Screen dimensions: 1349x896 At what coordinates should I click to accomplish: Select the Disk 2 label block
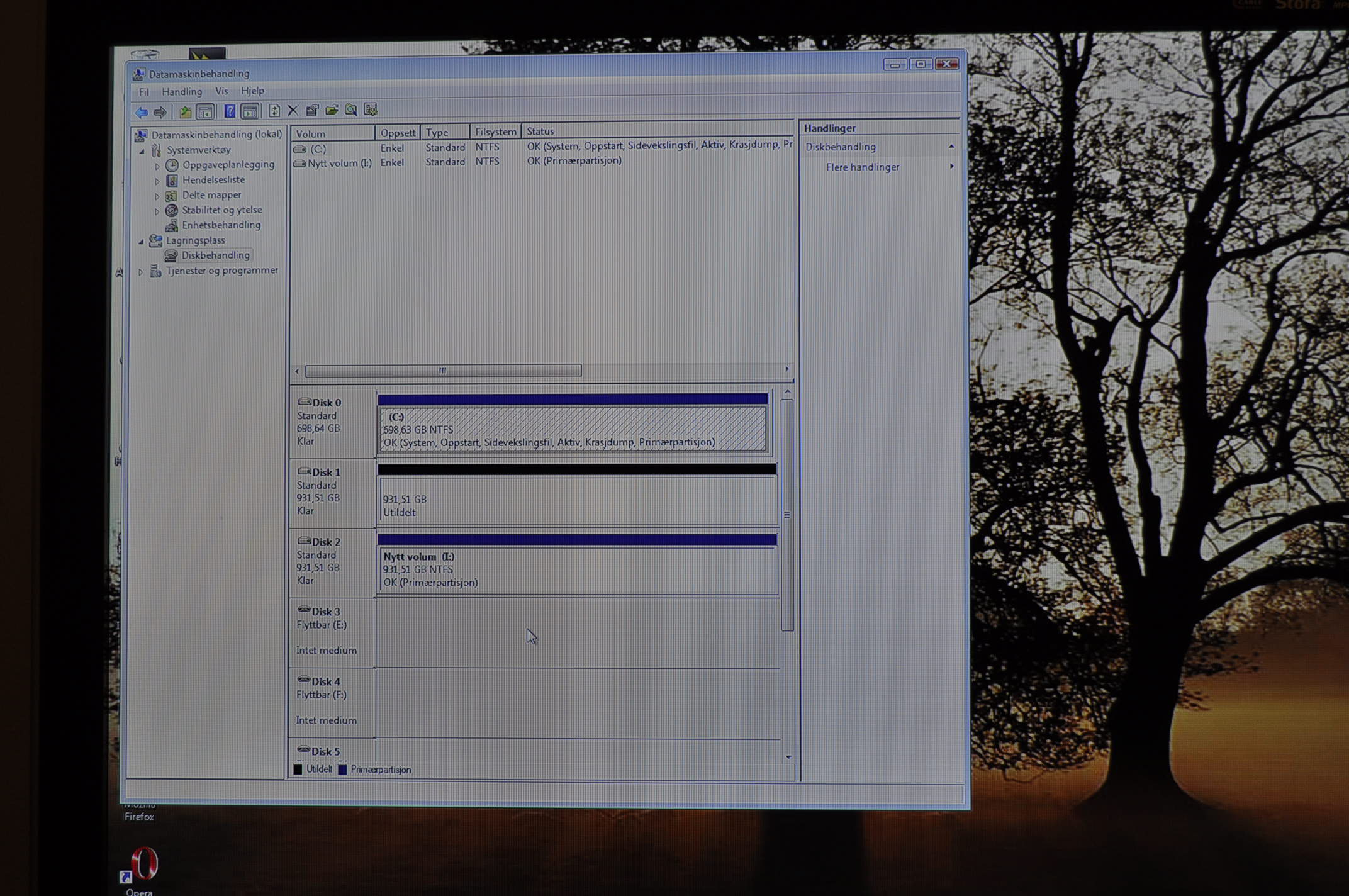[x=332, y=562]
